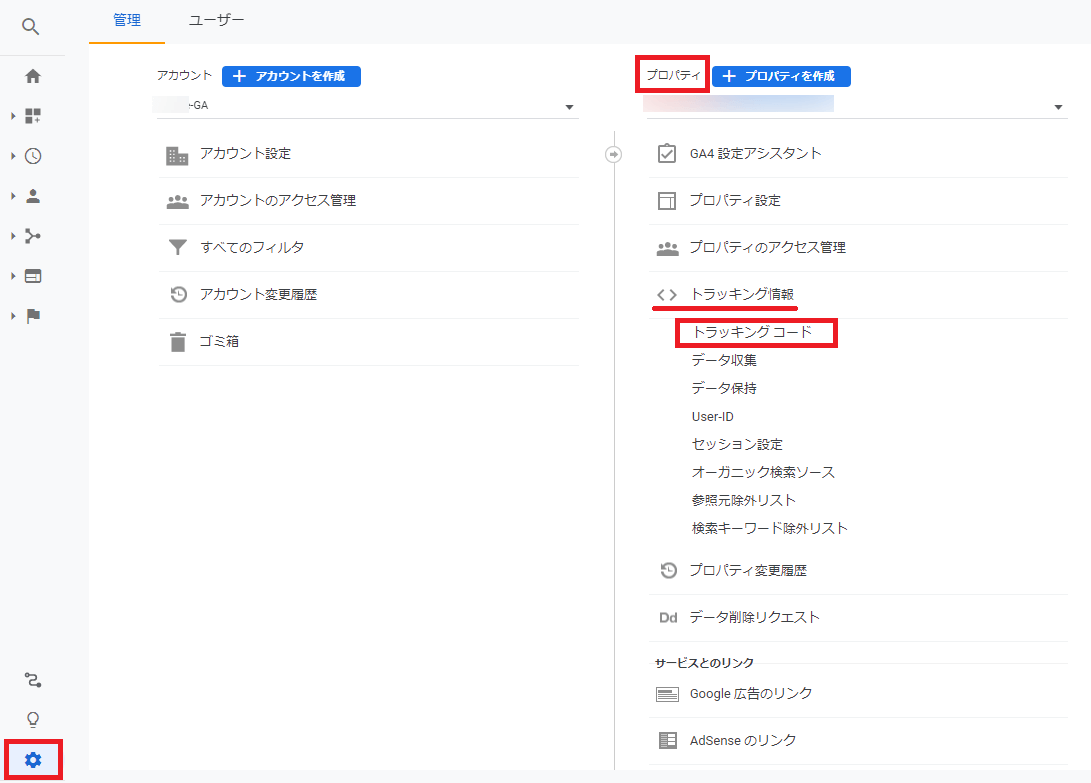
Task: Click the アカウントを作成 button
Action: [x=291, y=76]
